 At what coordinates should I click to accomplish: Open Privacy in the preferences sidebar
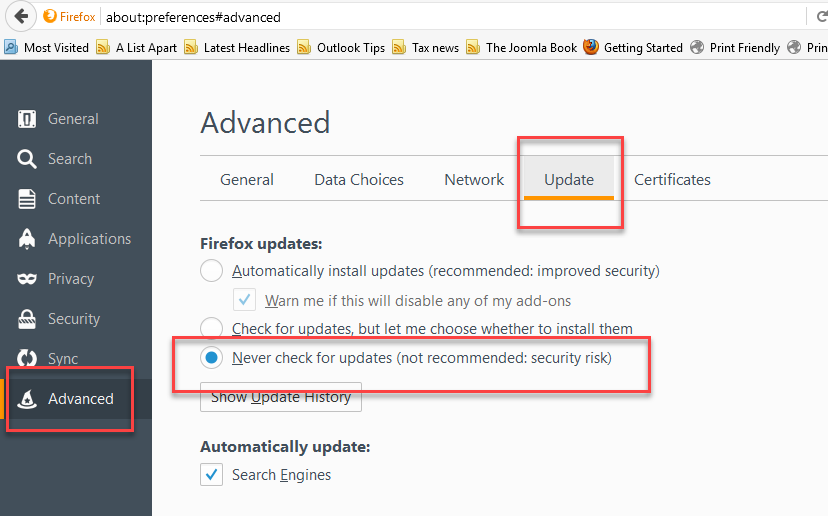(71, 279)
